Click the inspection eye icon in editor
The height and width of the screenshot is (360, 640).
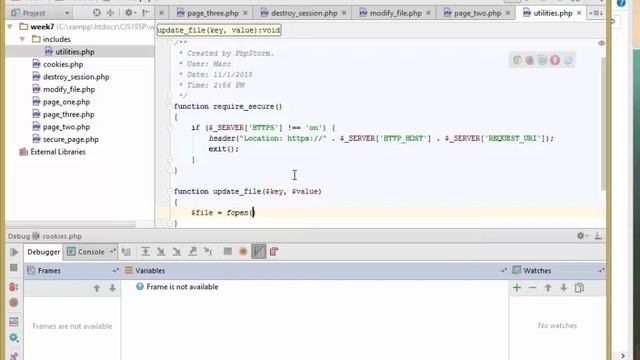[602, 43]
